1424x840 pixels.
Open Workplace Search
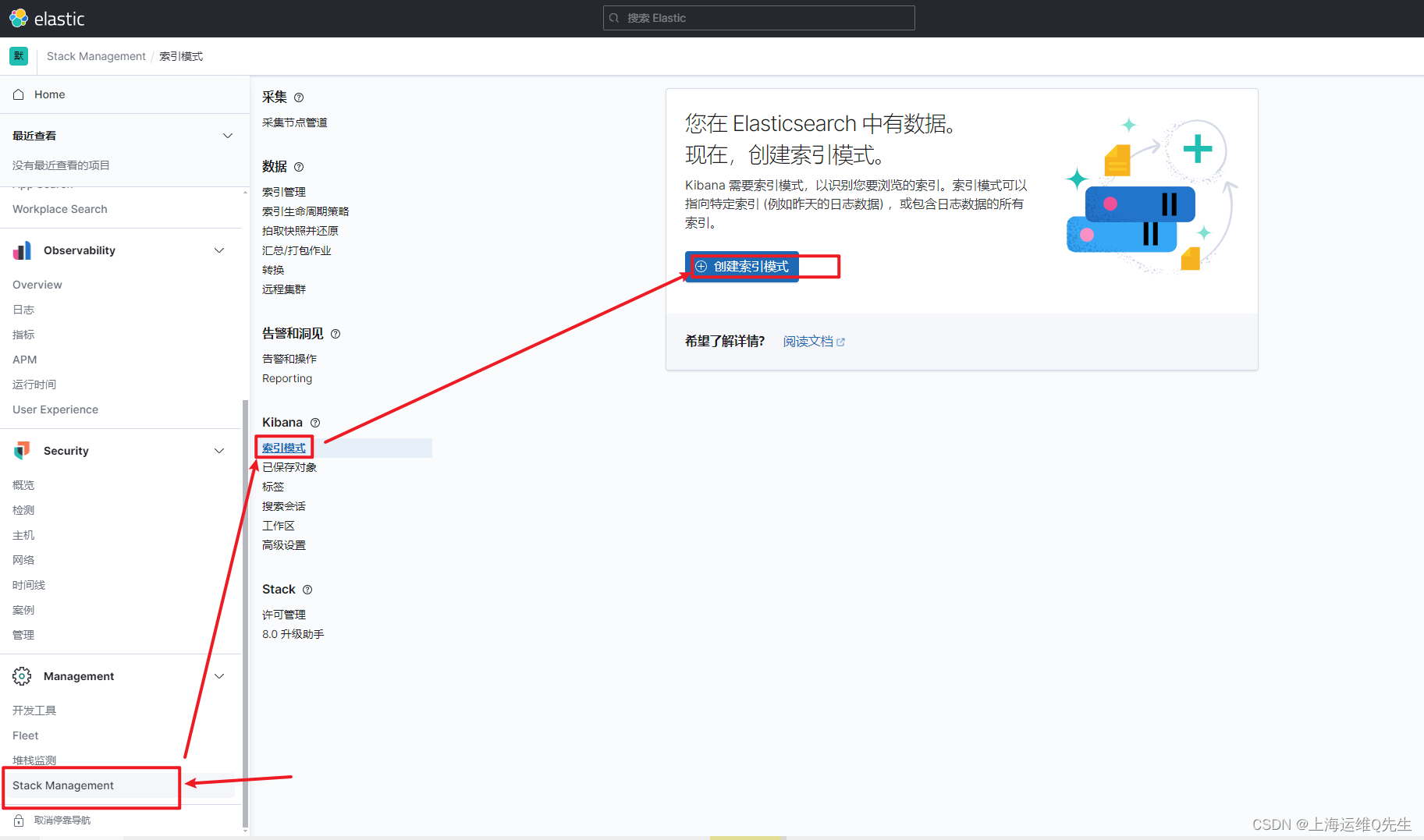pos(60,209)
